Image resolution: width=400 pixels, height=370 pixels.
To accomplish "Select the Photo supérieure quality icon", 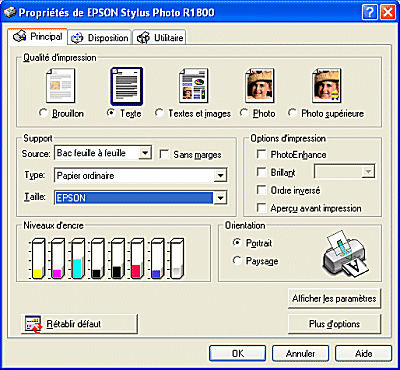I will tap(327, 86).
